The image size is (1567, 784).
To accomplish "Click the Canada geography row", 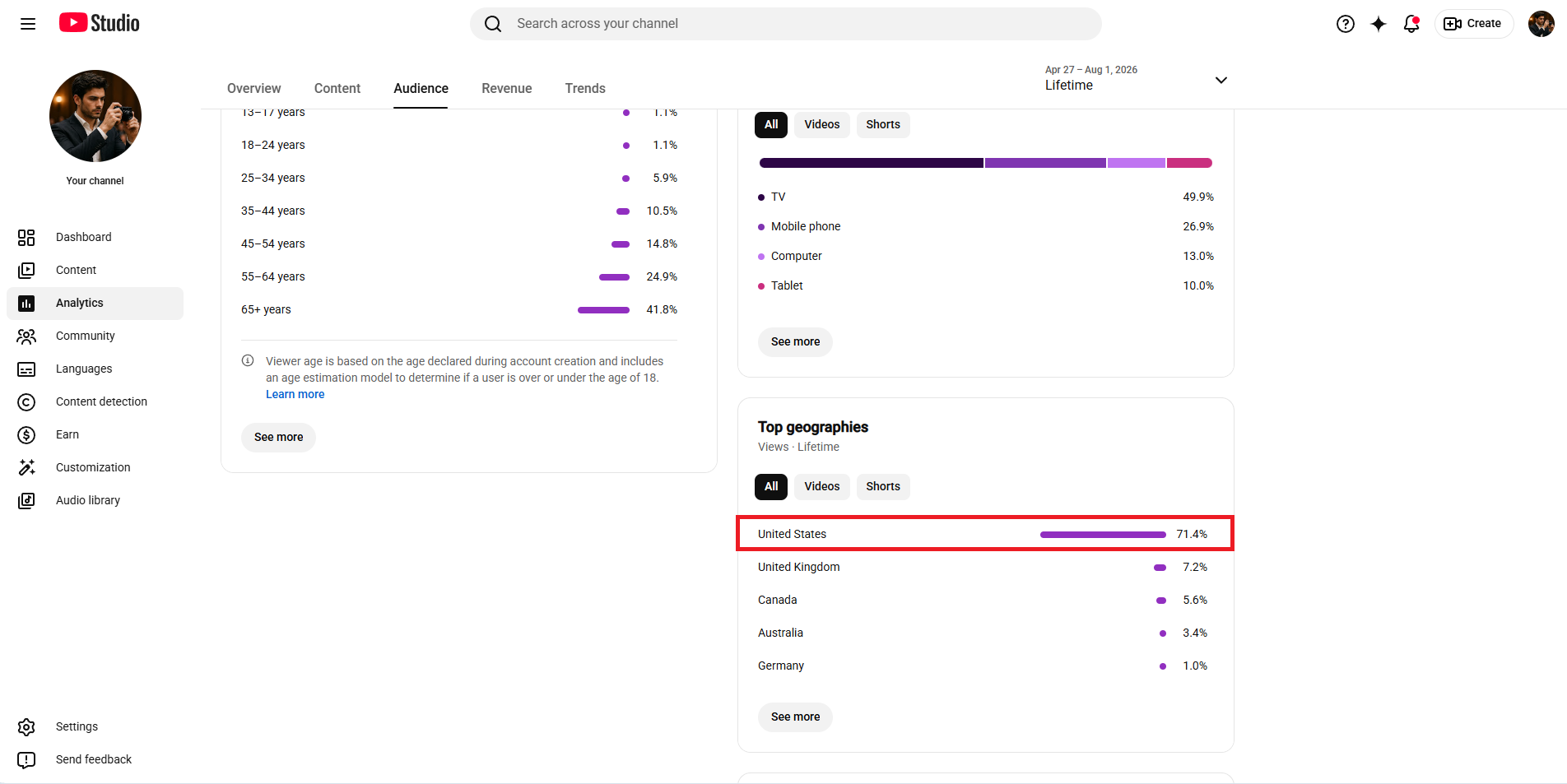I will (x=985, y=601).
